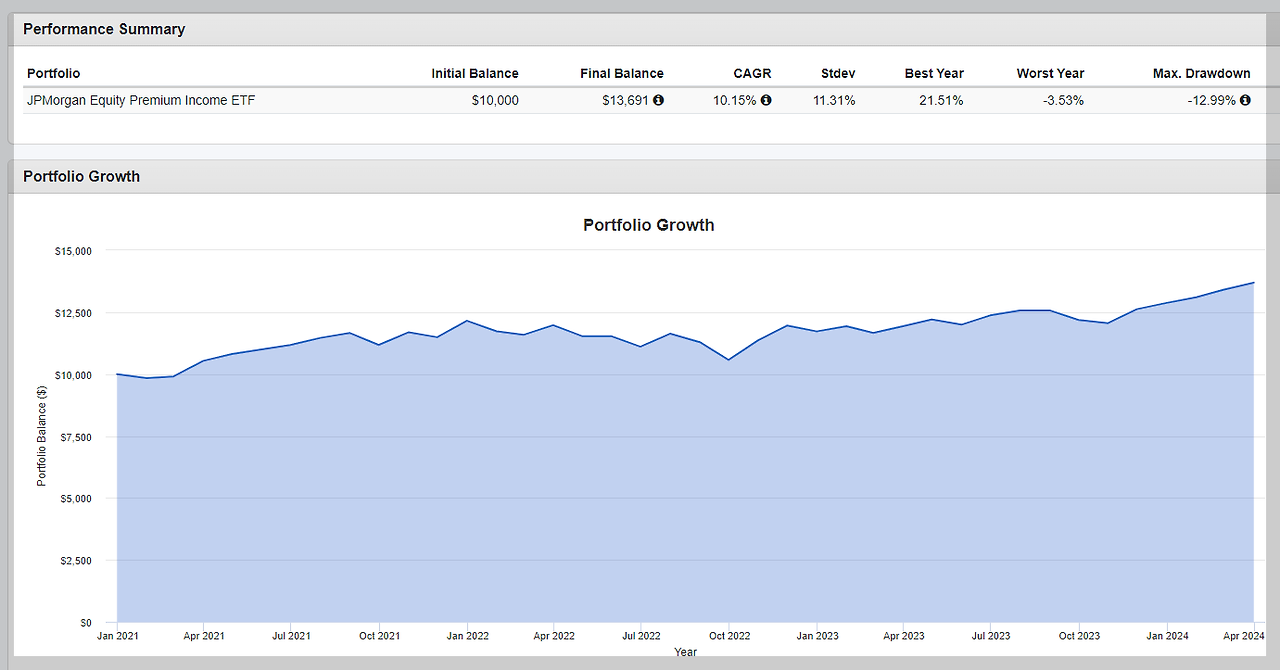The height and width of the screenshot is (670, 1280).
Task: Click chart line endpoint at Apr 2024
Action: click(x=1253, y=283)
